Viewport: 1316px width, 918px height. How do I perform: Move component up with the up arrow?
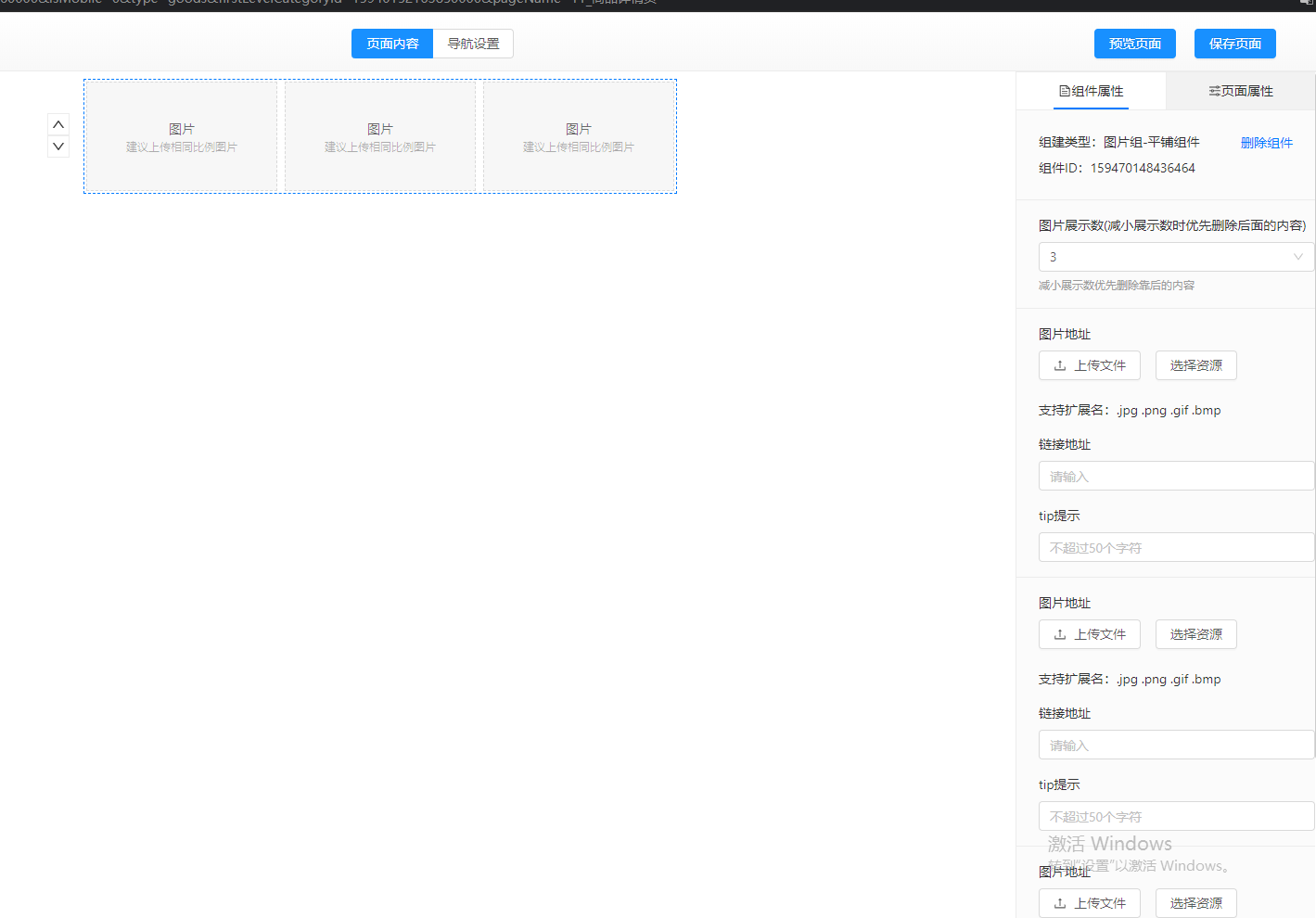(x=58, y=124)
